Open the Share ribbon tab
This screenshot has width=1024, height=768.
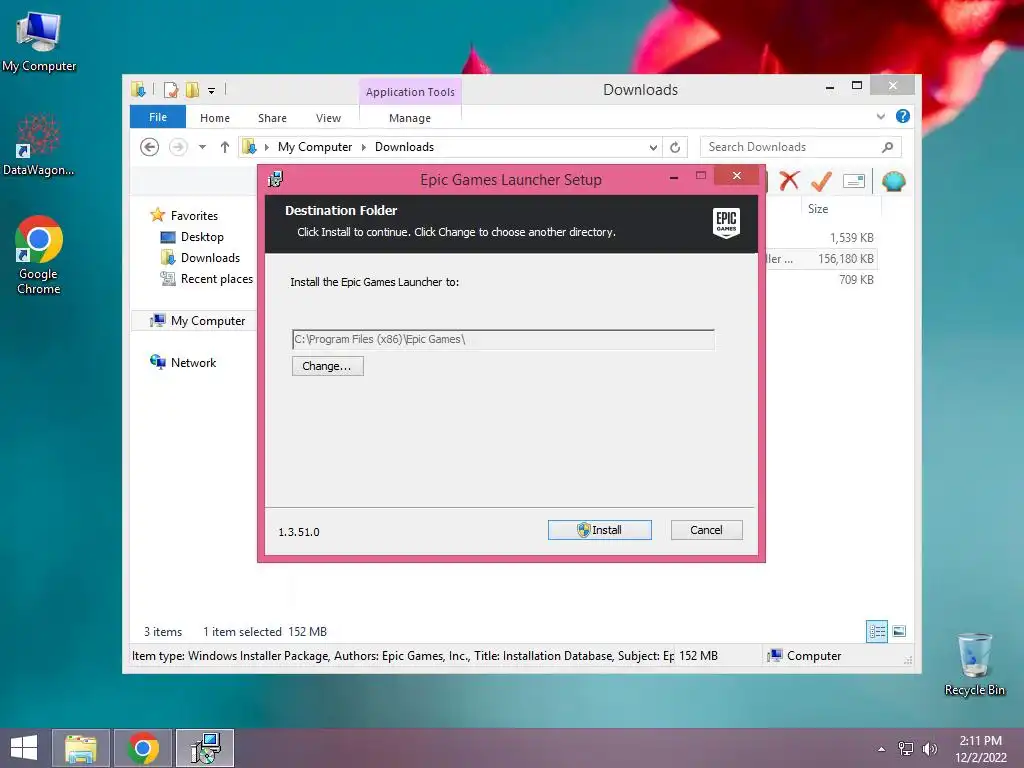pyautogui.click(x=272, y=118)
